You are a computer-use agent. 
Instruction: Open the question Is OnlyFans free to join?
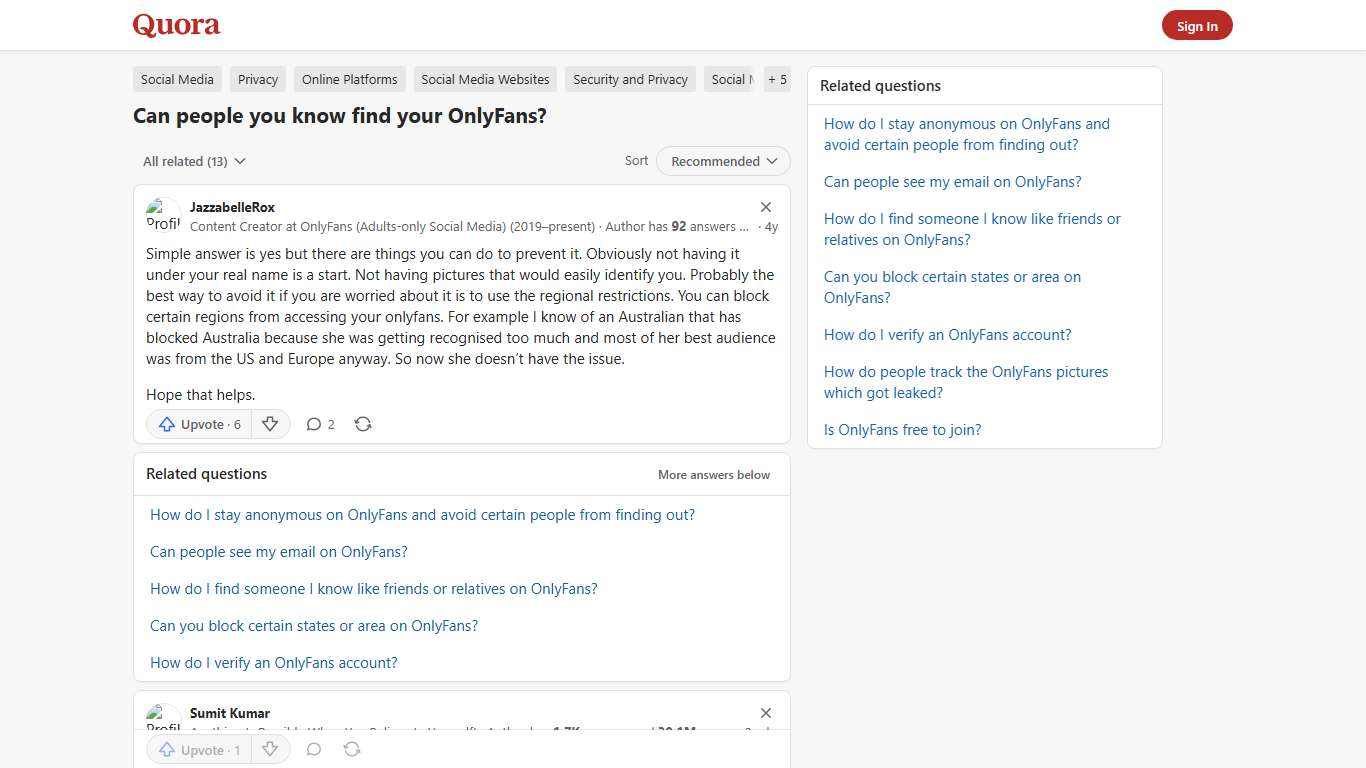pyautogui.click(x=902, y=429)
